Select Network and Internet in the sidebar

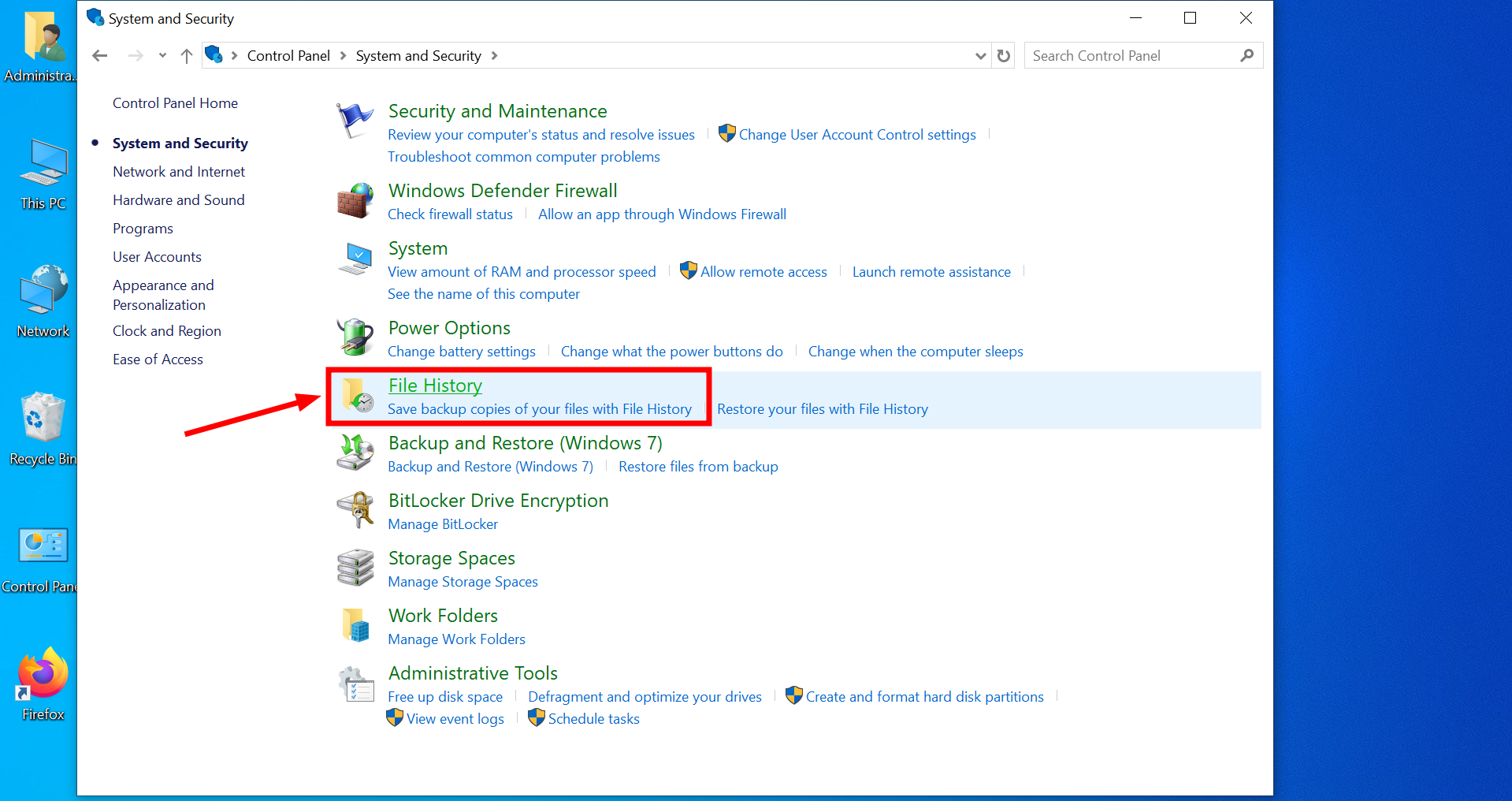[x=178, y=171]
